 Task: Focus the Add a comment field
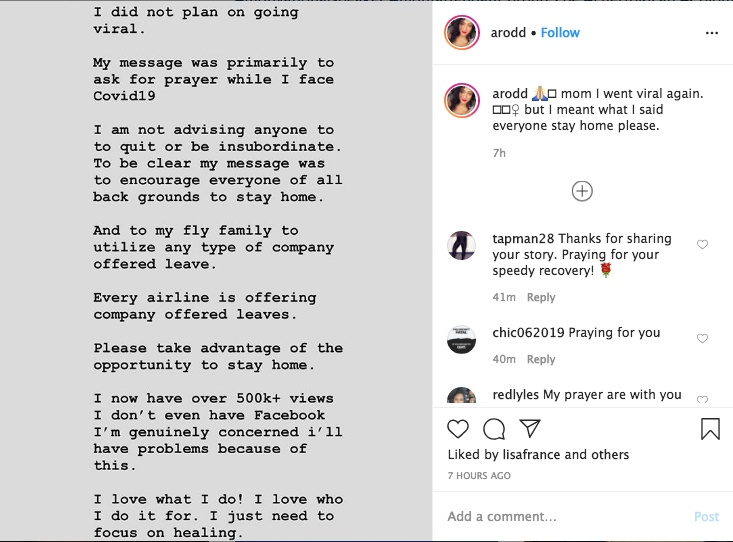[566, 516]
